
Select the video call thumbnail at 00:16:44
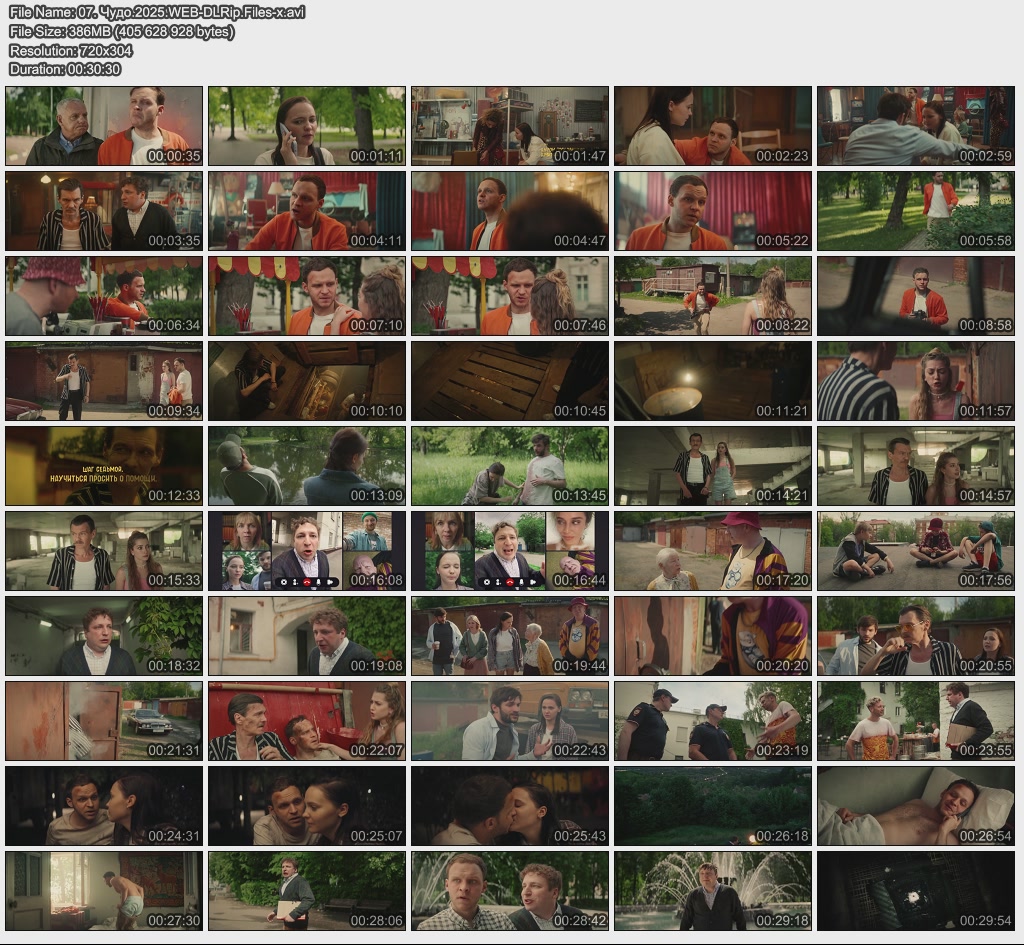pos(510,551)
